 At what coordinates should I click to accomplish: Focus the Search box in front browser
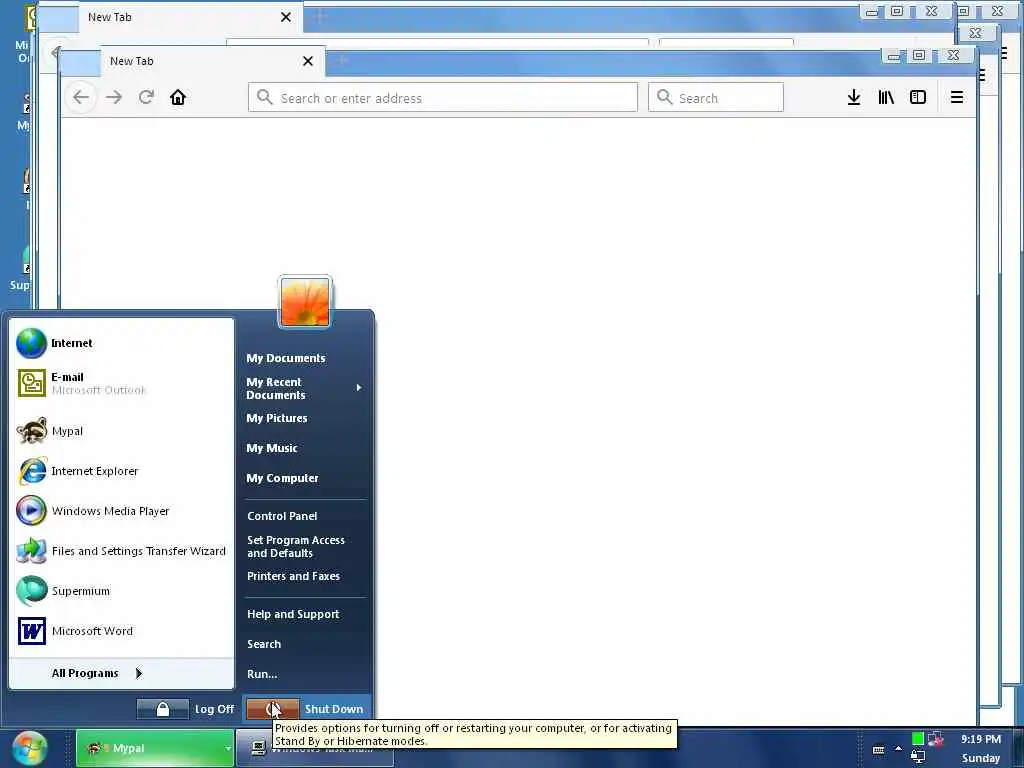pos(716,97)
